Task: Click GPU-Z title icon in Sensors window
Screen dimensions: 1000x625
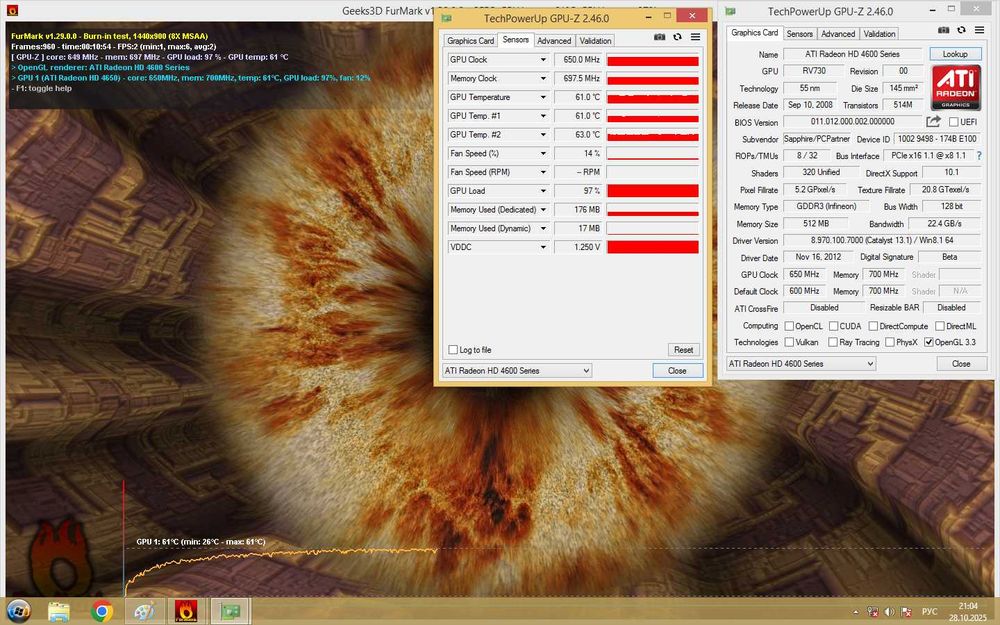Action: click(447, 18)
